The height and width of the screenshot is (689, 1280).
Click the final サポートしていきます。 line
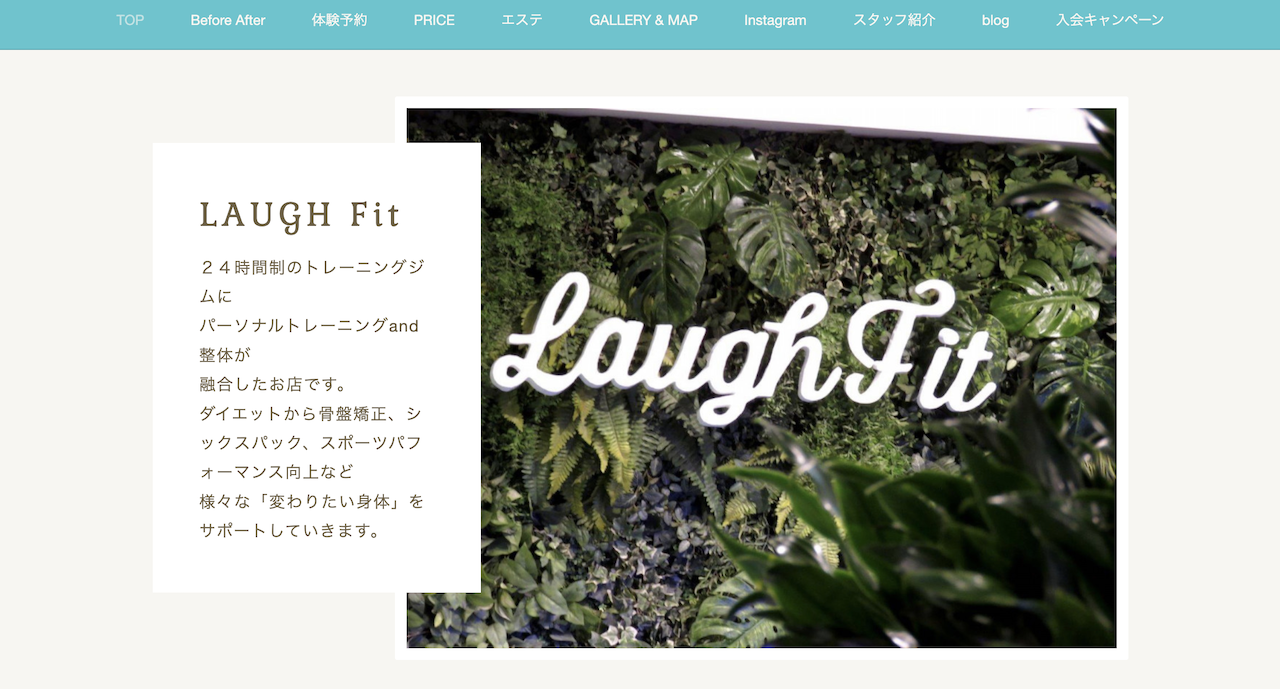coord(291,530)
